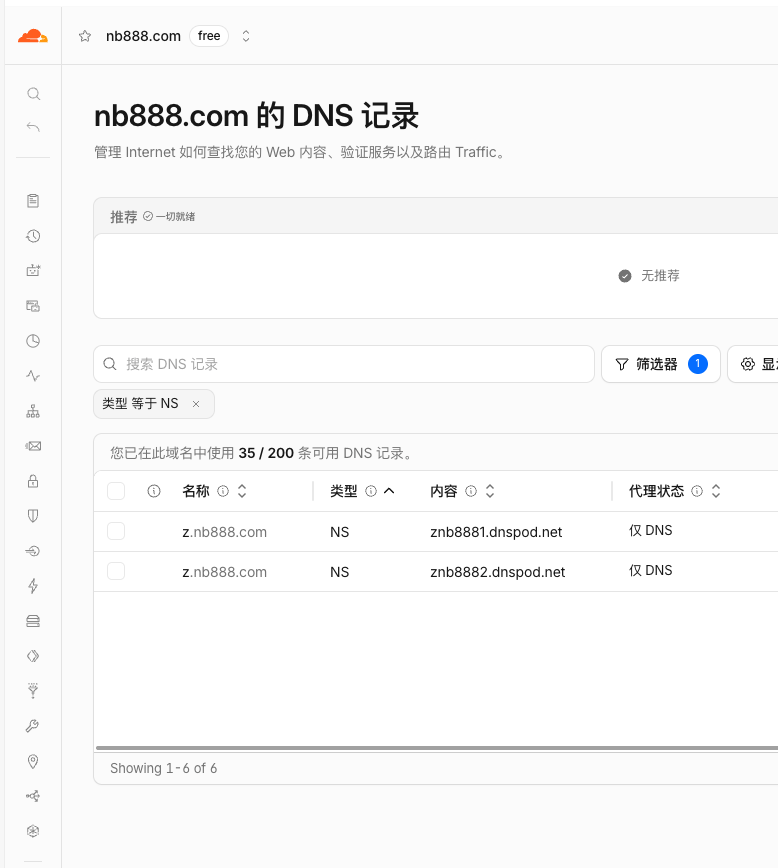Click info icon next to 名称 header
Screen dimensions: 778x868
[223, 491]
